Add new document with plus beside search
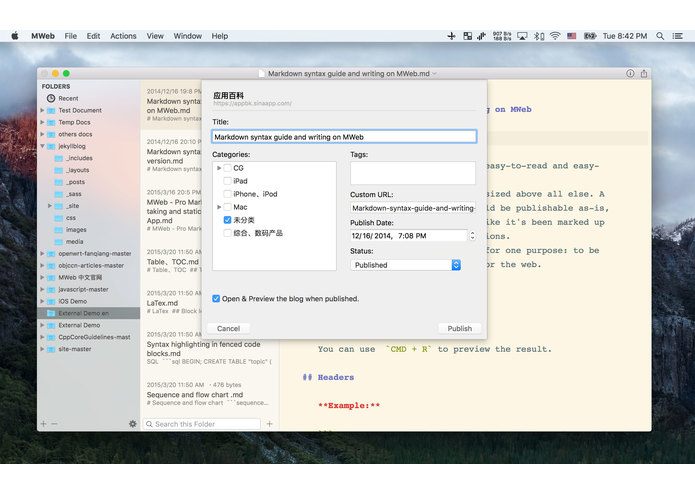This screenshot has height=494, width=695. pos(269,424)
